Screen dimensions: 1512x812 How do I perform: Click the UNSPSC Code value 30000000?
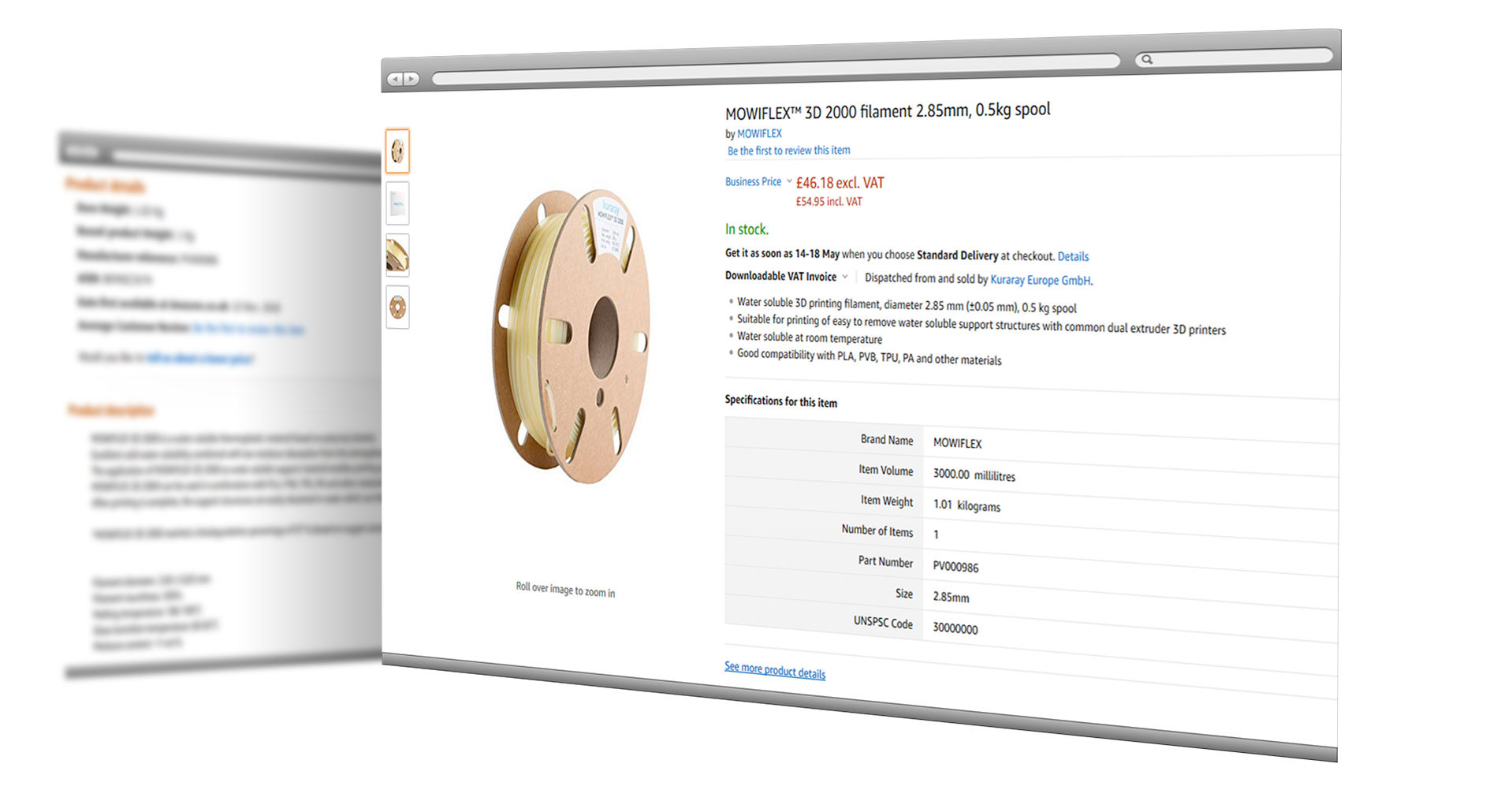(955, 628)
